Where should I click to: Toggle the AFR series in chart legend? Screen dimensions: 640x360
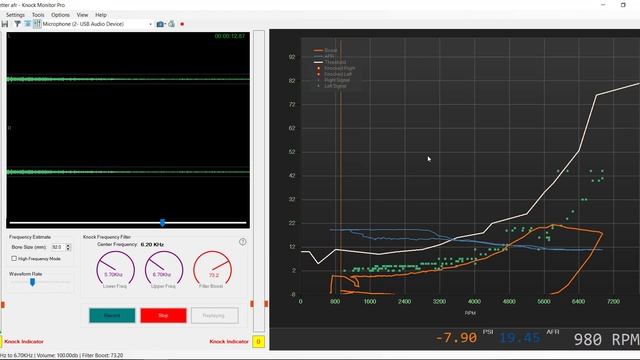[324, 56]
